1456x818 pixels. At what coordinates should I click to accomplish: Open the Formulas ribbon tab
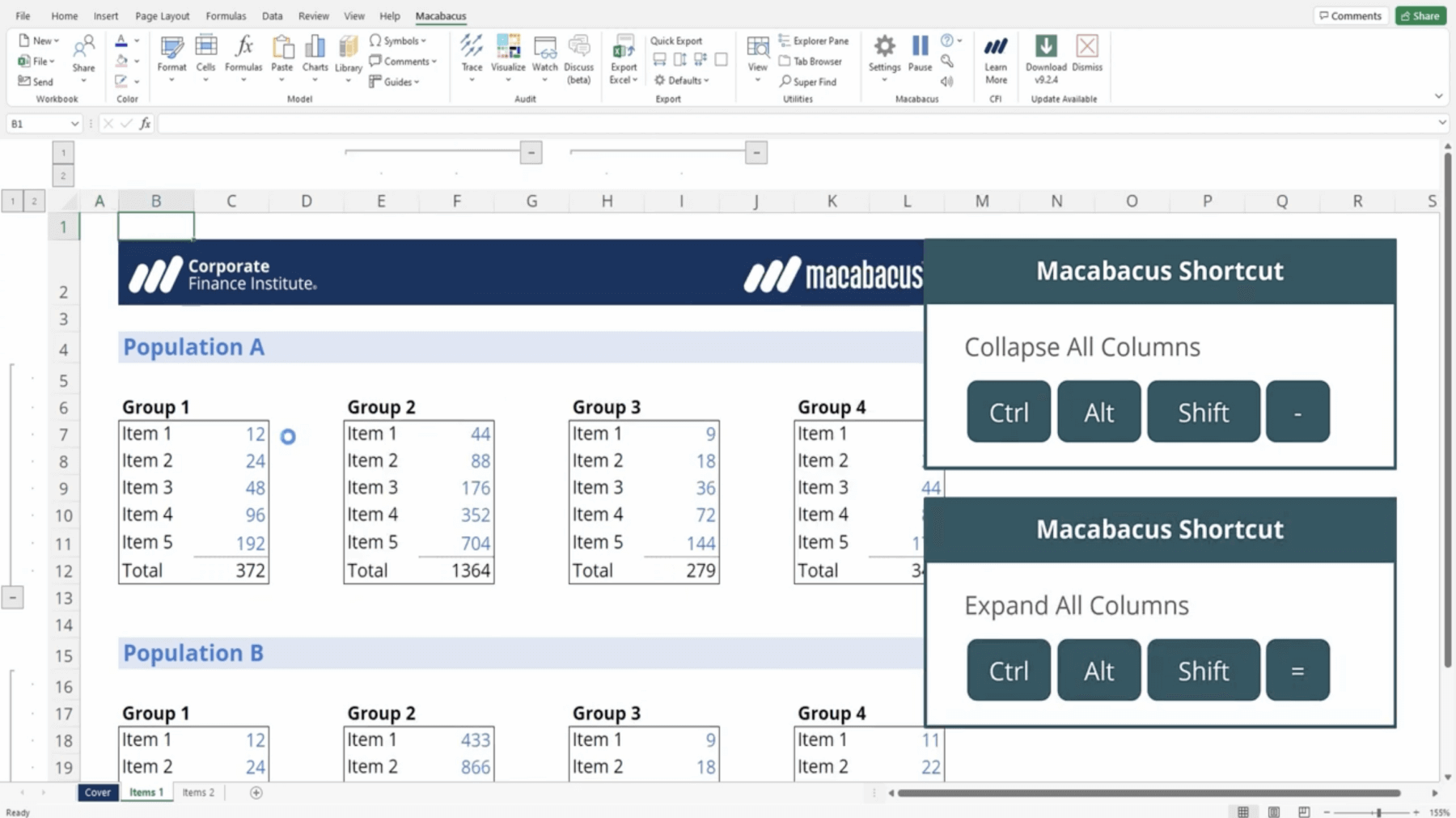pos(226,15)
